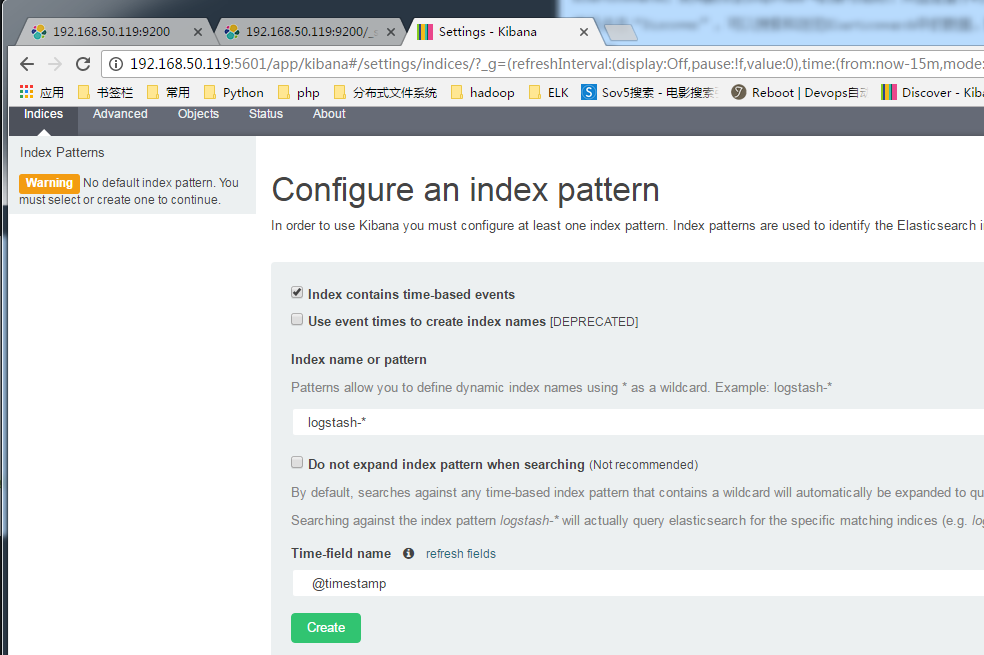
Task: Open the Discover Kibana bookmark
Action: tap(932, 92)
